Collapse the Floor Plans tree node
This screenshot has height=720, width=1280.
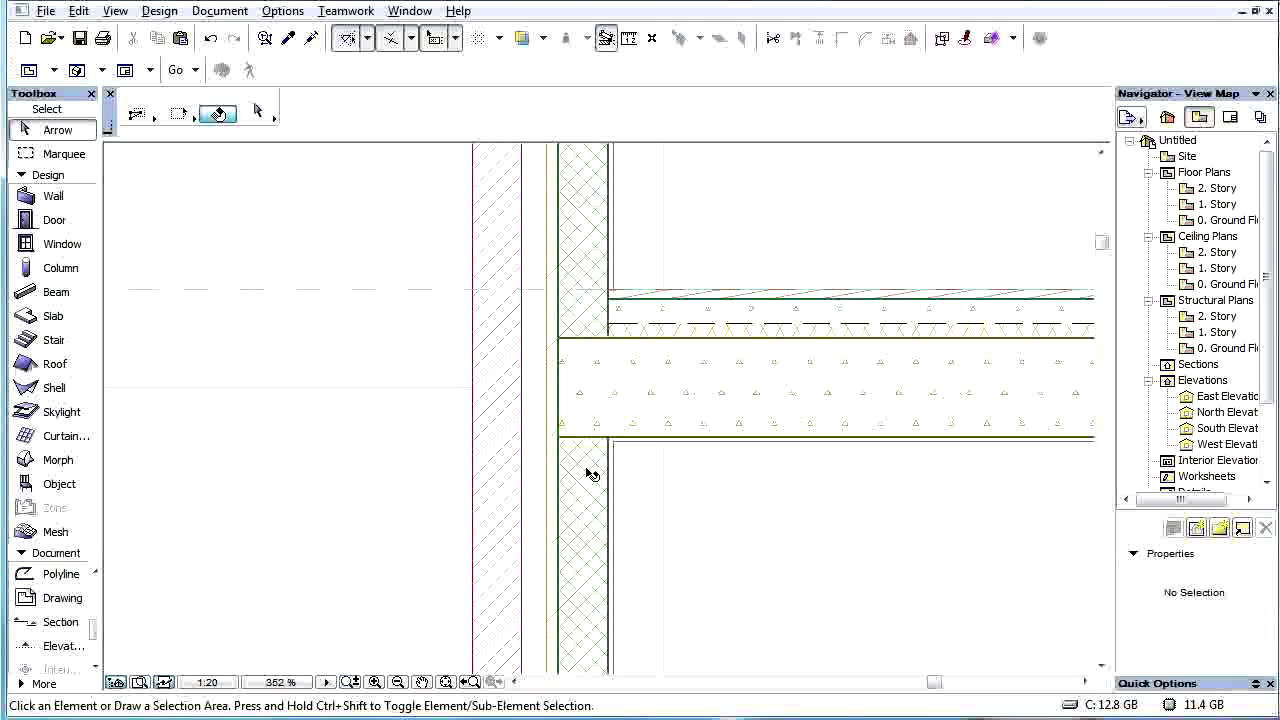[x=1150, y=173]
